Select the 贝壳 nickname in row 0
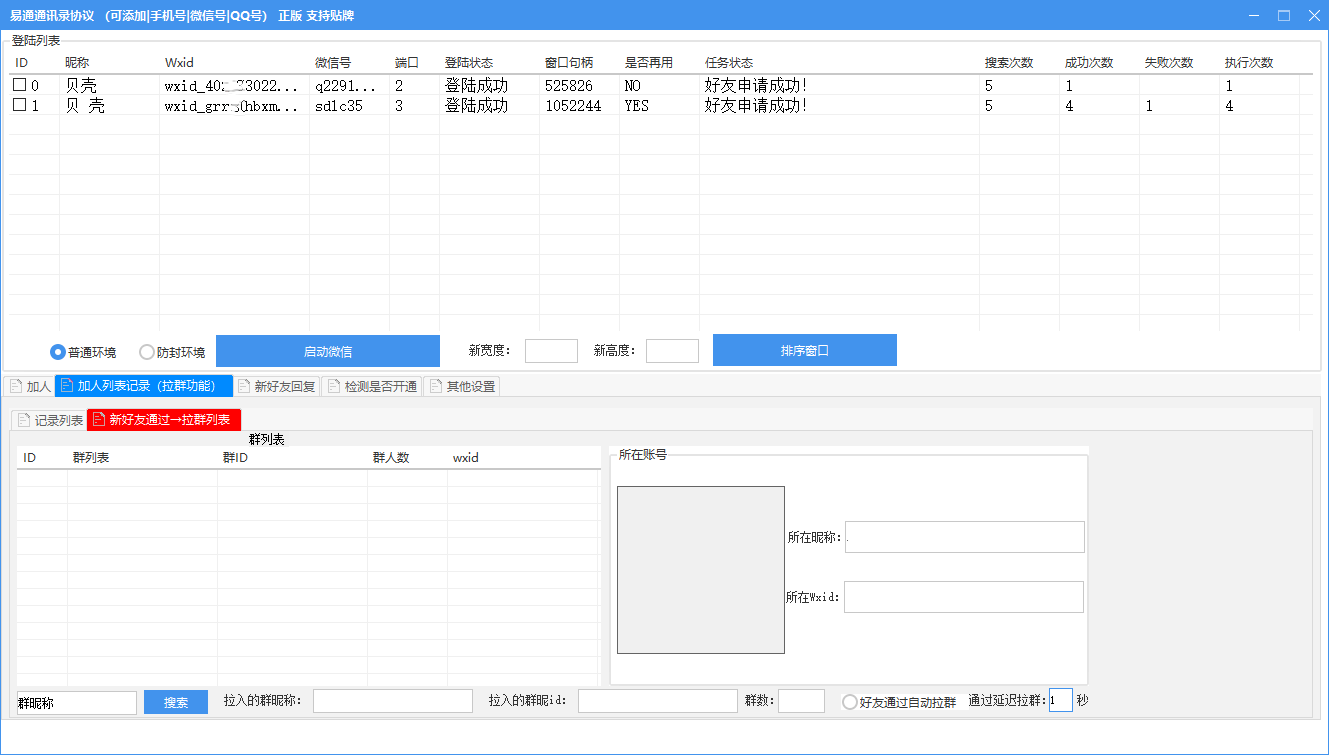Image resolution: width=1329 pixels, height=755 pixels. pyautogui.click(x=81, y=86)
